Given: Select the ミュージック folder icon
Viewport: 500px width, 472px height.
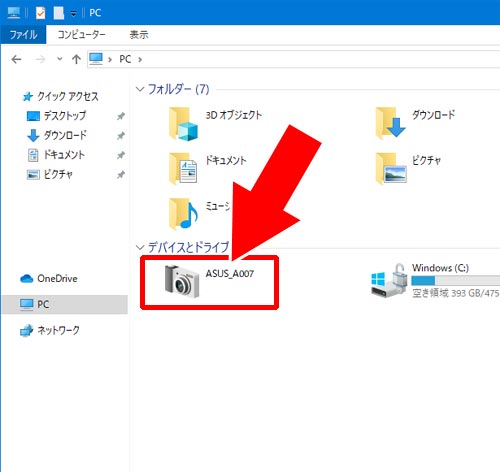Looking at the screenshot, I should click(183, 214).
